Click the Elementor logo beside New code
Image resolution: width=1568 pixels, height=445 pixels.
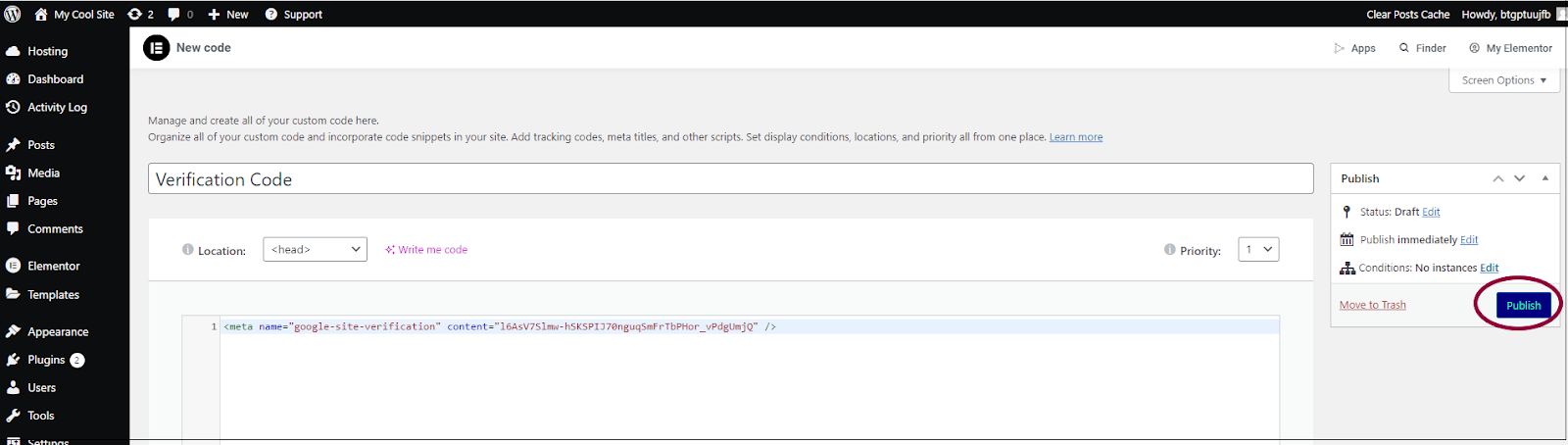coord(157,47)
